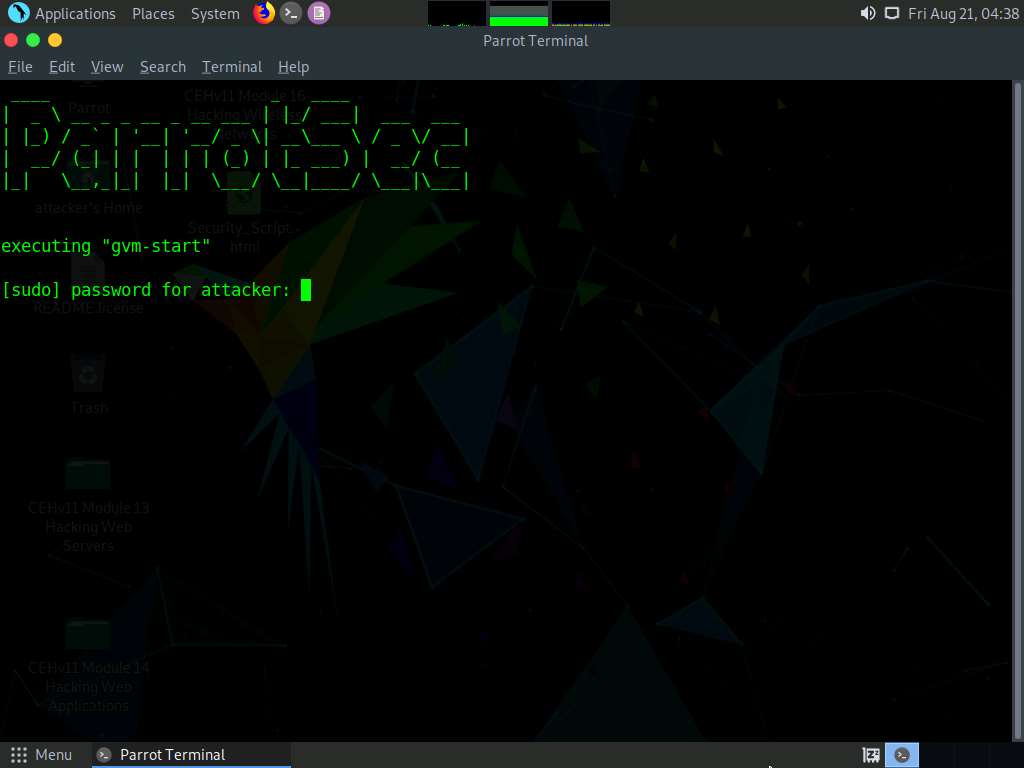Open the Parrot logo Applications icon
The width and height of the screenshot is (1024, 768).
[x=19, y=13]
